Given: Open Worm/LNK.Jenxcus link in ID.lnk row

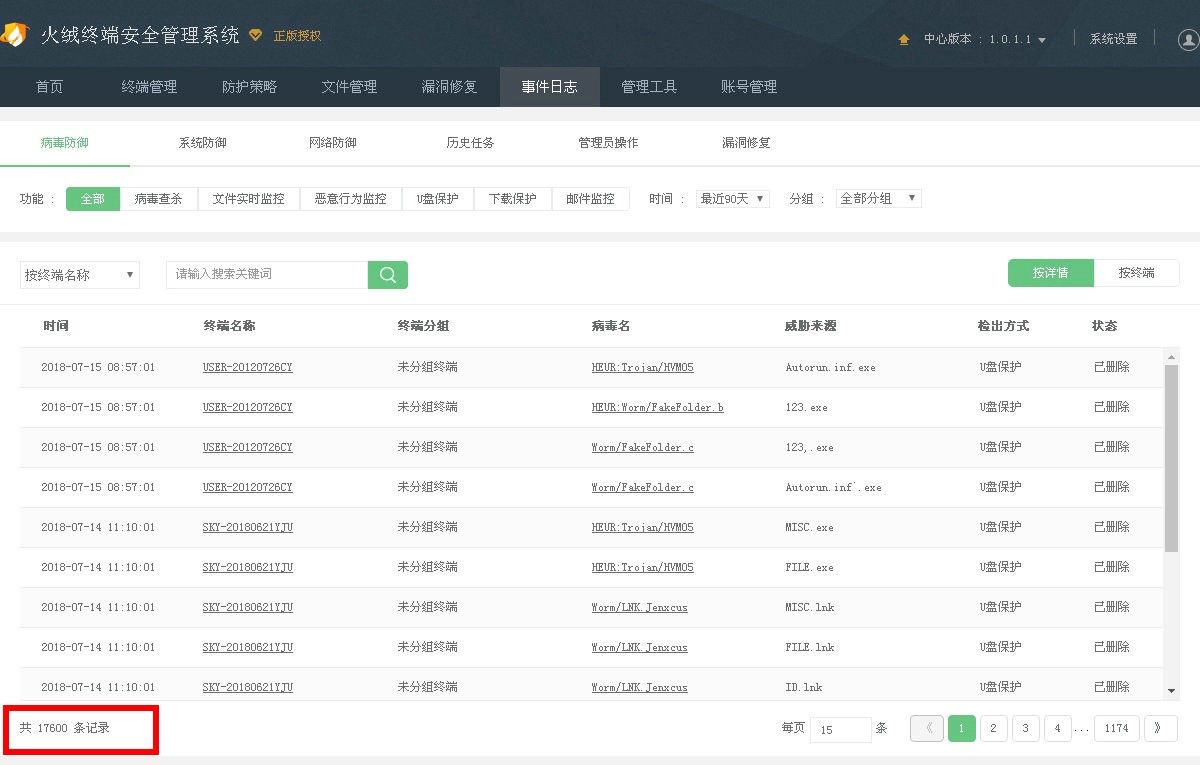Looking at the screenshot, I should [639, 688].
